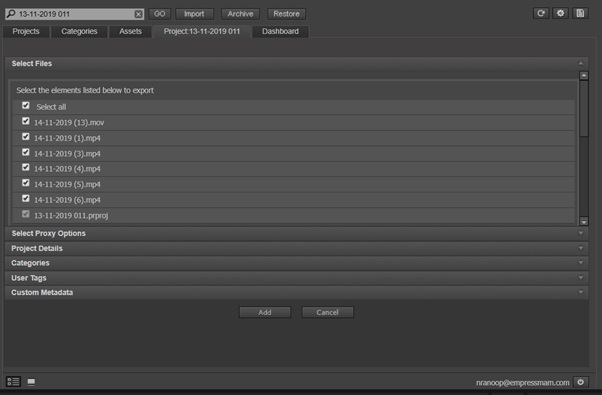Uncheck 14-11-2019 (3).mp4 checkbox
Image resolution: width=602 pixels, height=395 pixels.
click(x=26, y=152)
